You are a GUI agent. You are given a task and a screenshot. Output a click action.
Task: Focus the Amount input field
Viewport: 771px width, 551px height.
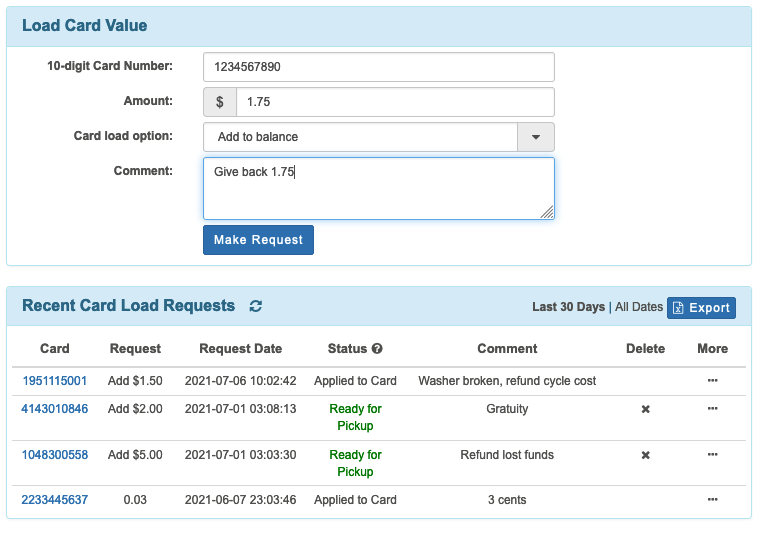[394, 102]
